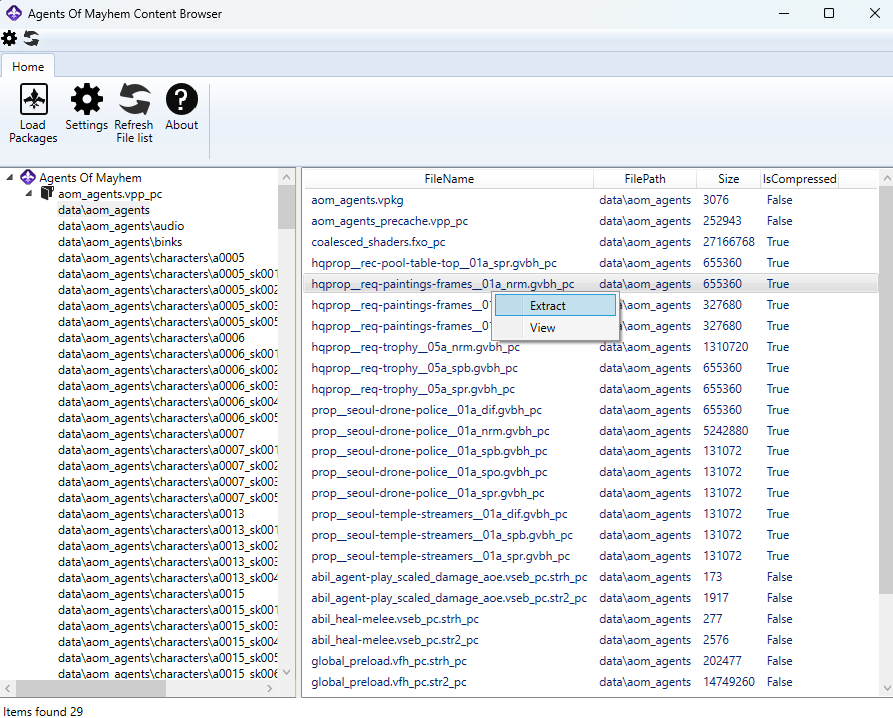The width and height of the screenshot is (893, 718).
Task: Select abil_agent-play_scaled_damage_aoe.vseb_pc.strh_pc file
Action: (x=591, y=577)
